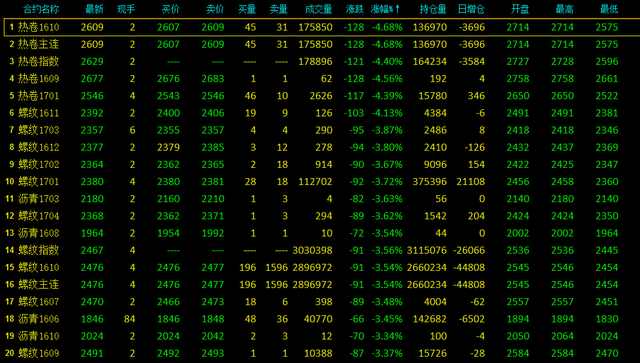Viewport: 640px width, 363px height.
Task: Click the 买价 column header
Action: click(171, 9)
